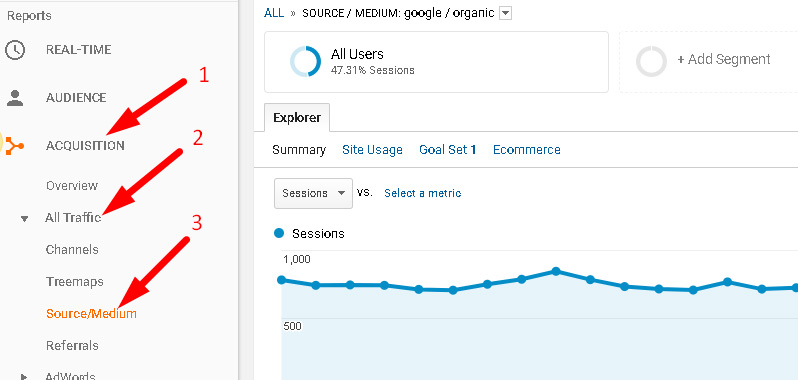Screen dimensions: 798x380
Task: Click the peak data point on Sessions chart
Action: click(556, 271)
